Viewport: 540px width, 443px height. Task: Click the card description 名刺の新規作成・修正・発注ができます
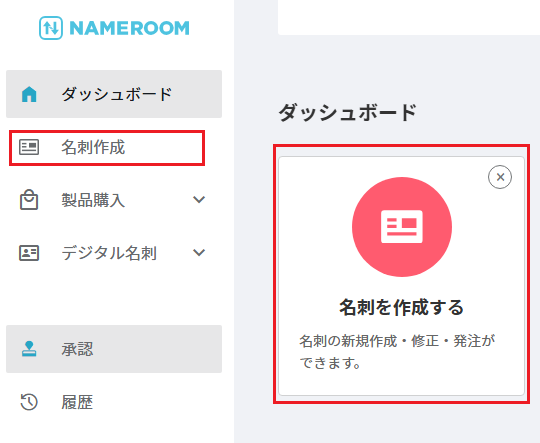pyautogui.click(x=397, y=352)
